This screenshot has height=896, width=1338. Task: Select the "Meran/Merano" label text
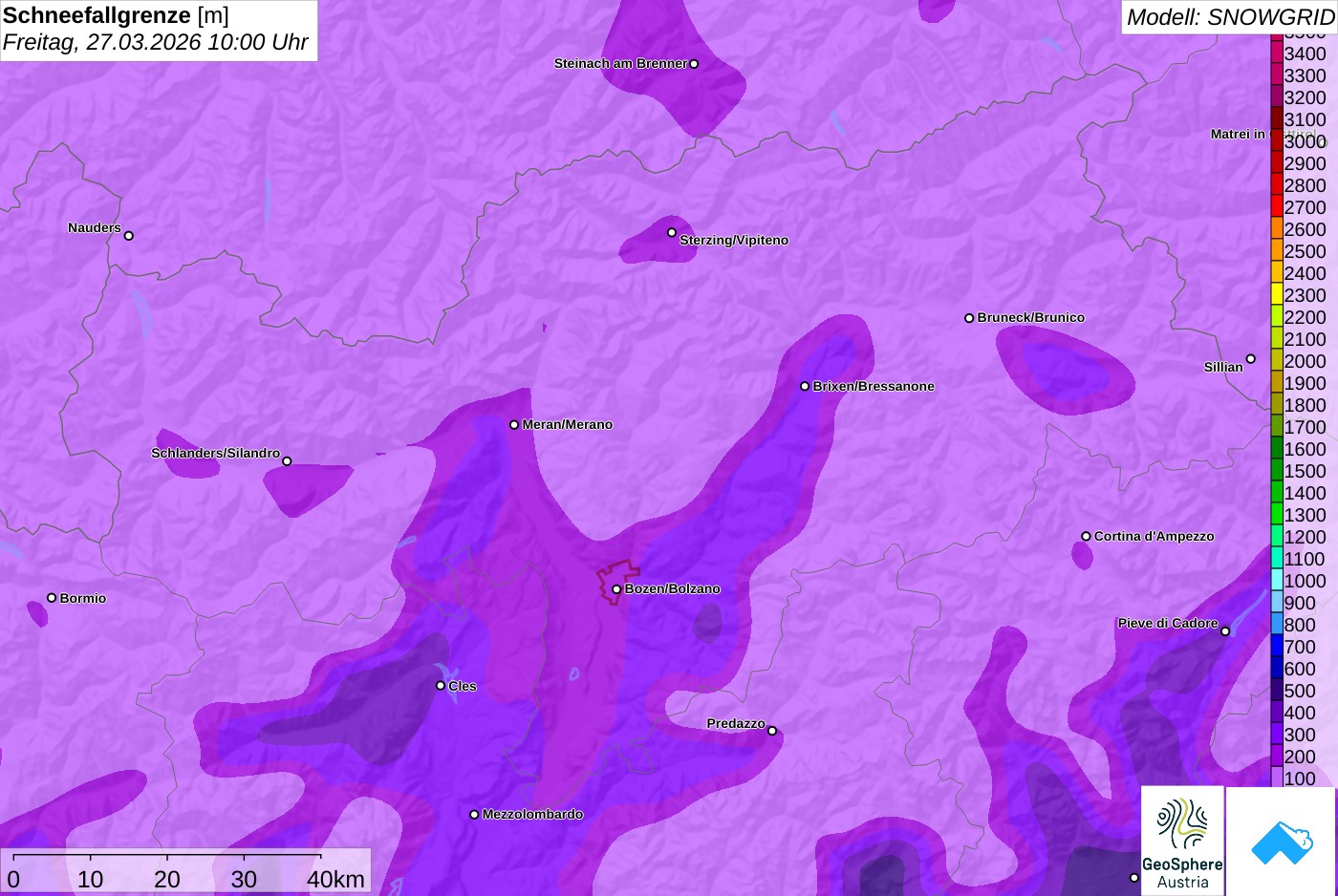point(568,425)
